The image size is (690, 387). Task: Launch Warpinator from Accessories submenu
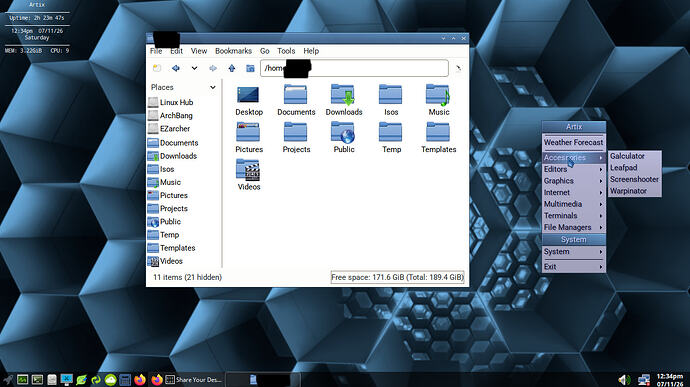[x=635, y=191]
